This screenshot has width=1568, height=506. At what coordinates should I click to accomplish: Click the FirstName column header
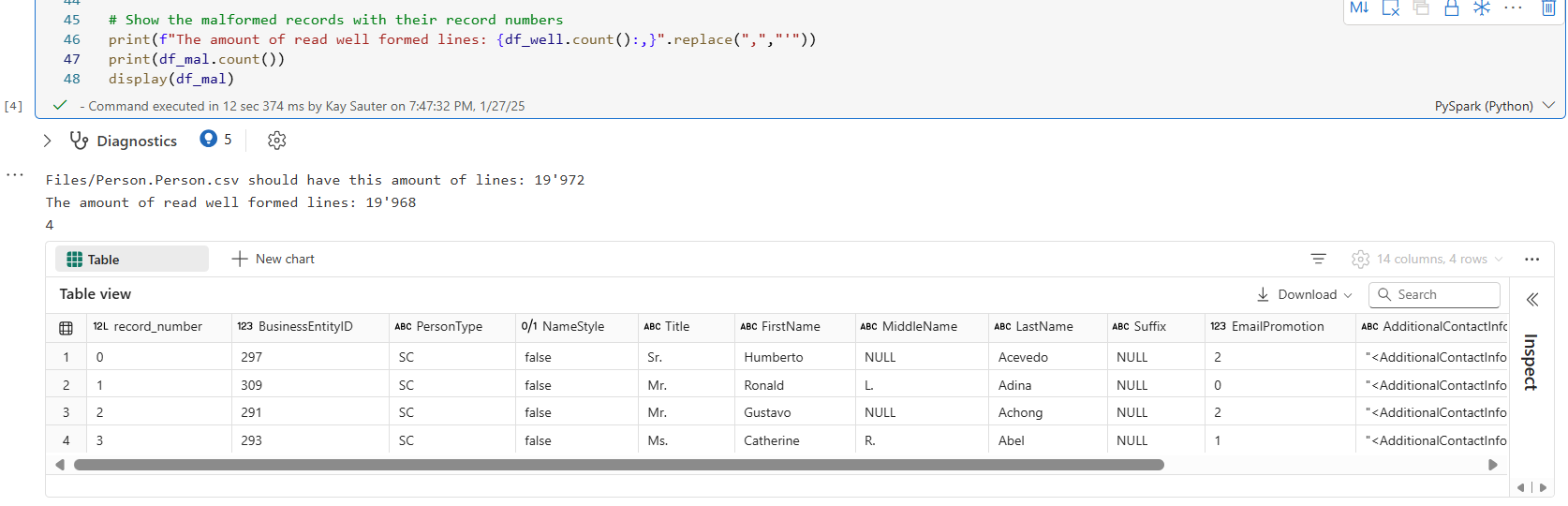(790, 327)
